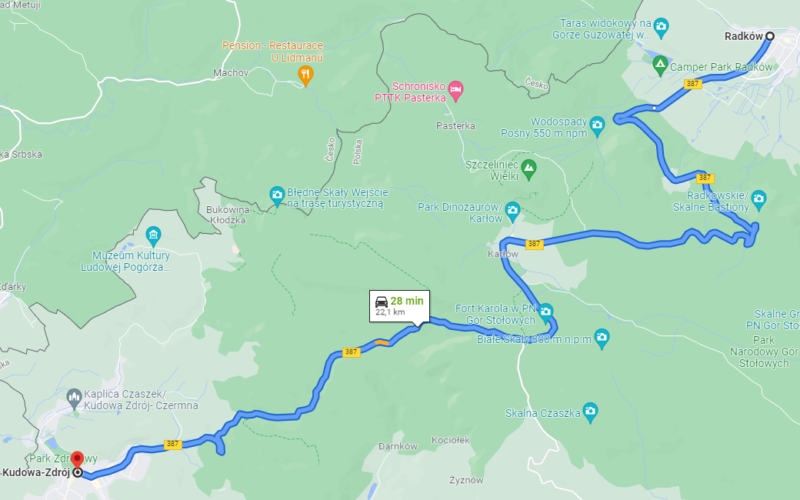Click the Taras widokowy na Górze Guzowatej icon
The image size is (800, 500).
[x=661, y=27]
